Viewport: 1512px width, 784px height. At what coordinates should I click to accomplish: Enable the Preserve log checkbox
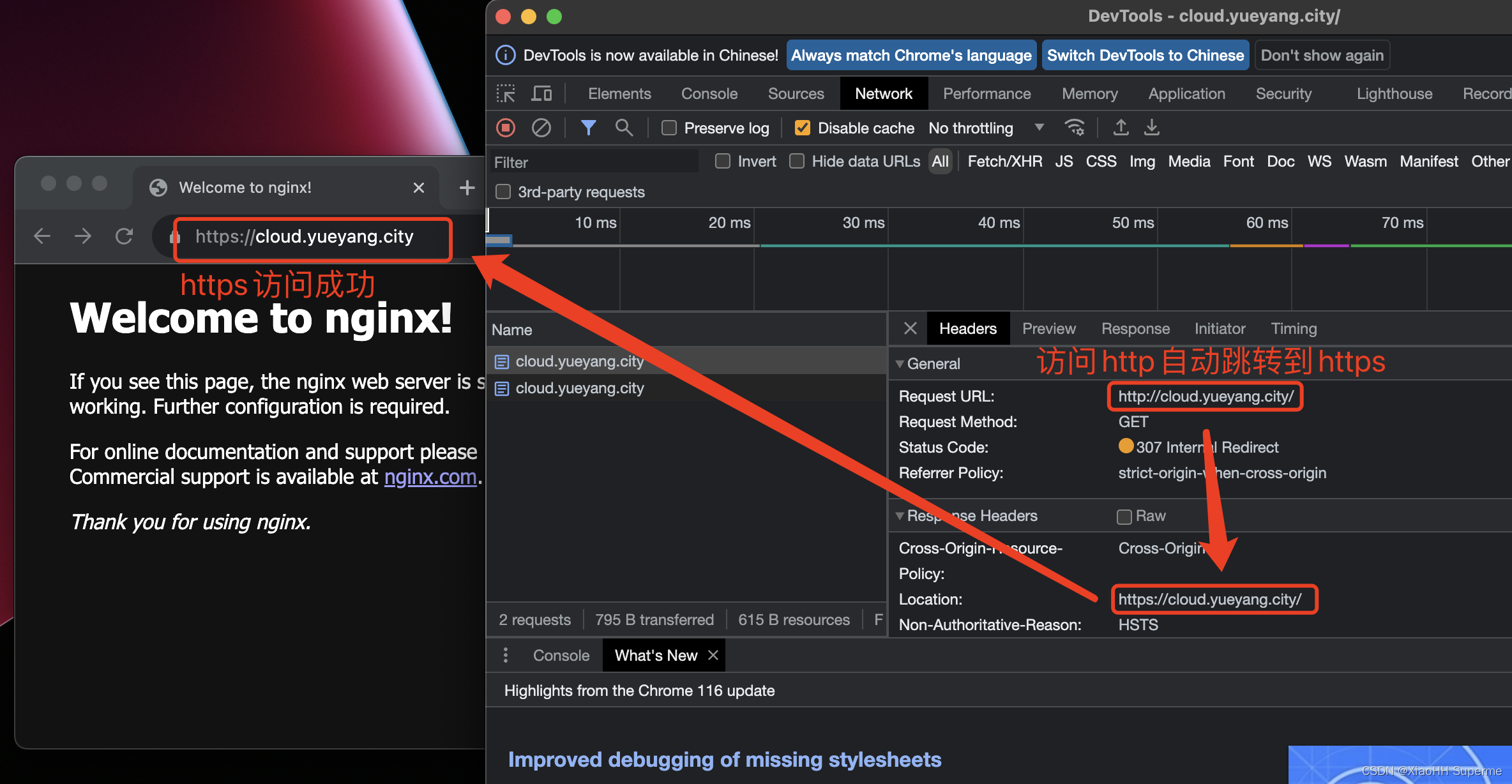pos(669,128)
